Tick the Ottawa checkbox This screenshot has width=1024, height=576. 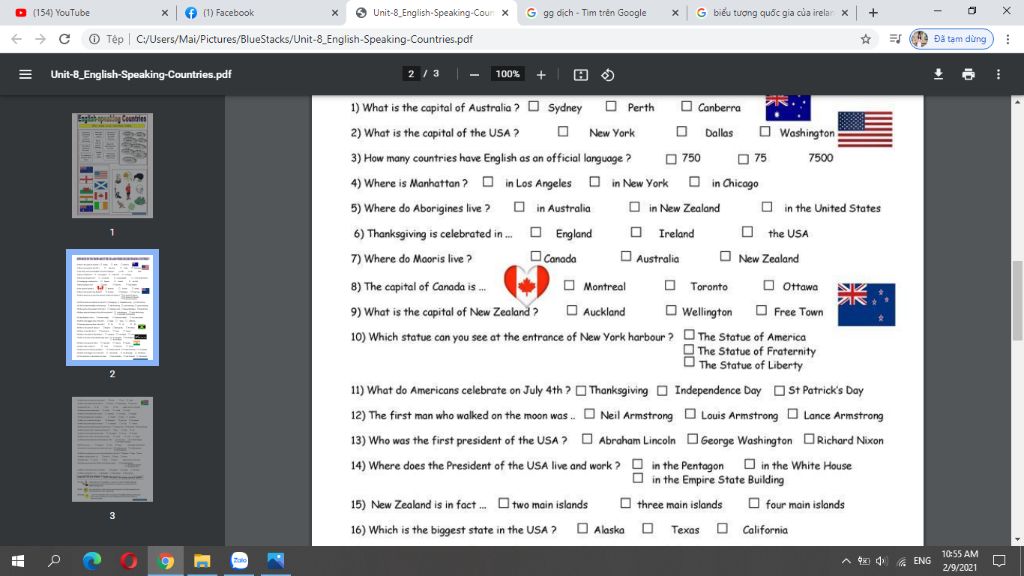pos(769,285)
